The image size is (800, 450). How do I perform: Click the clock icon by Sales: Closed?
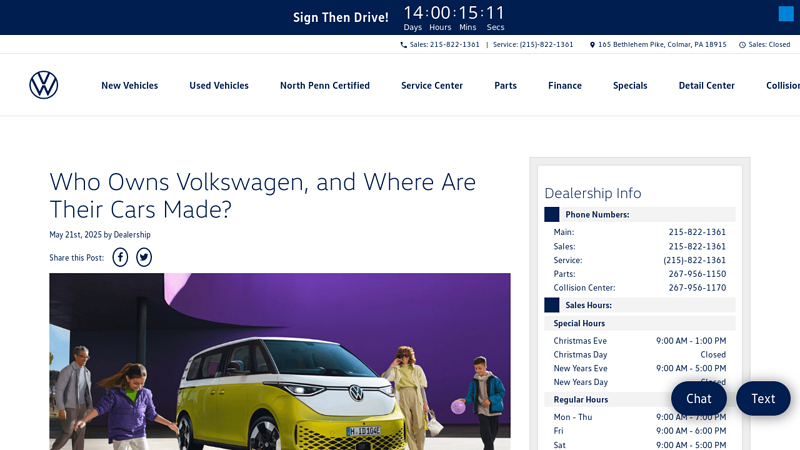(742, 45)
